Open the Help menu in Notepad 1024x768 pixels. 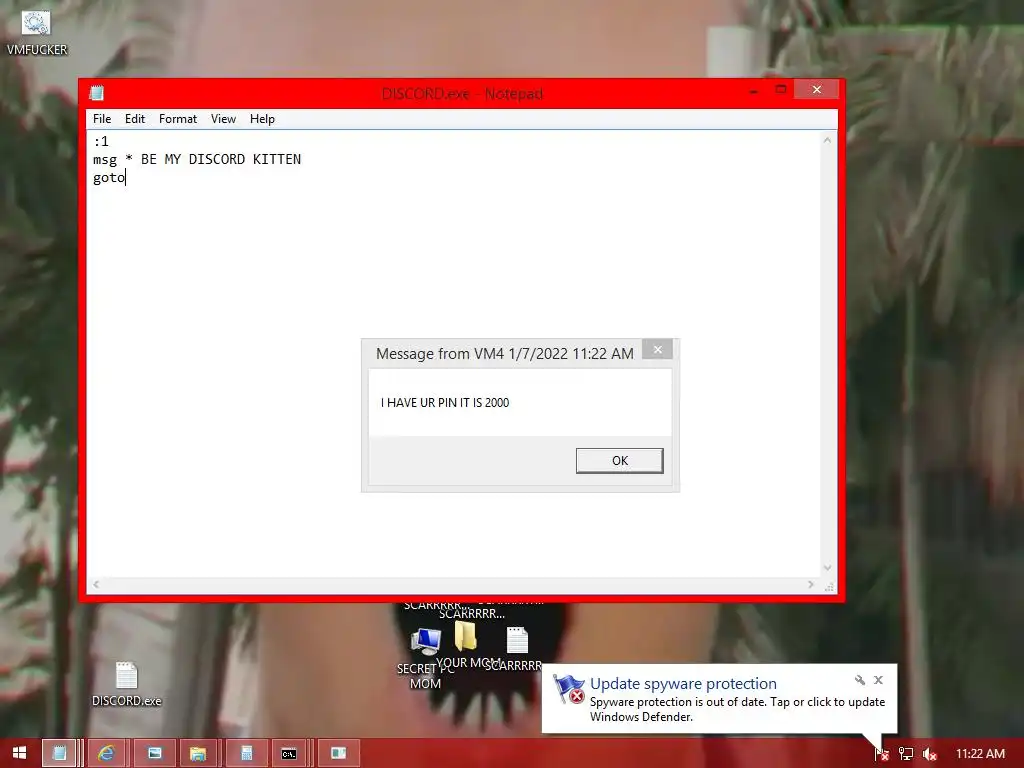click(262, 119)
